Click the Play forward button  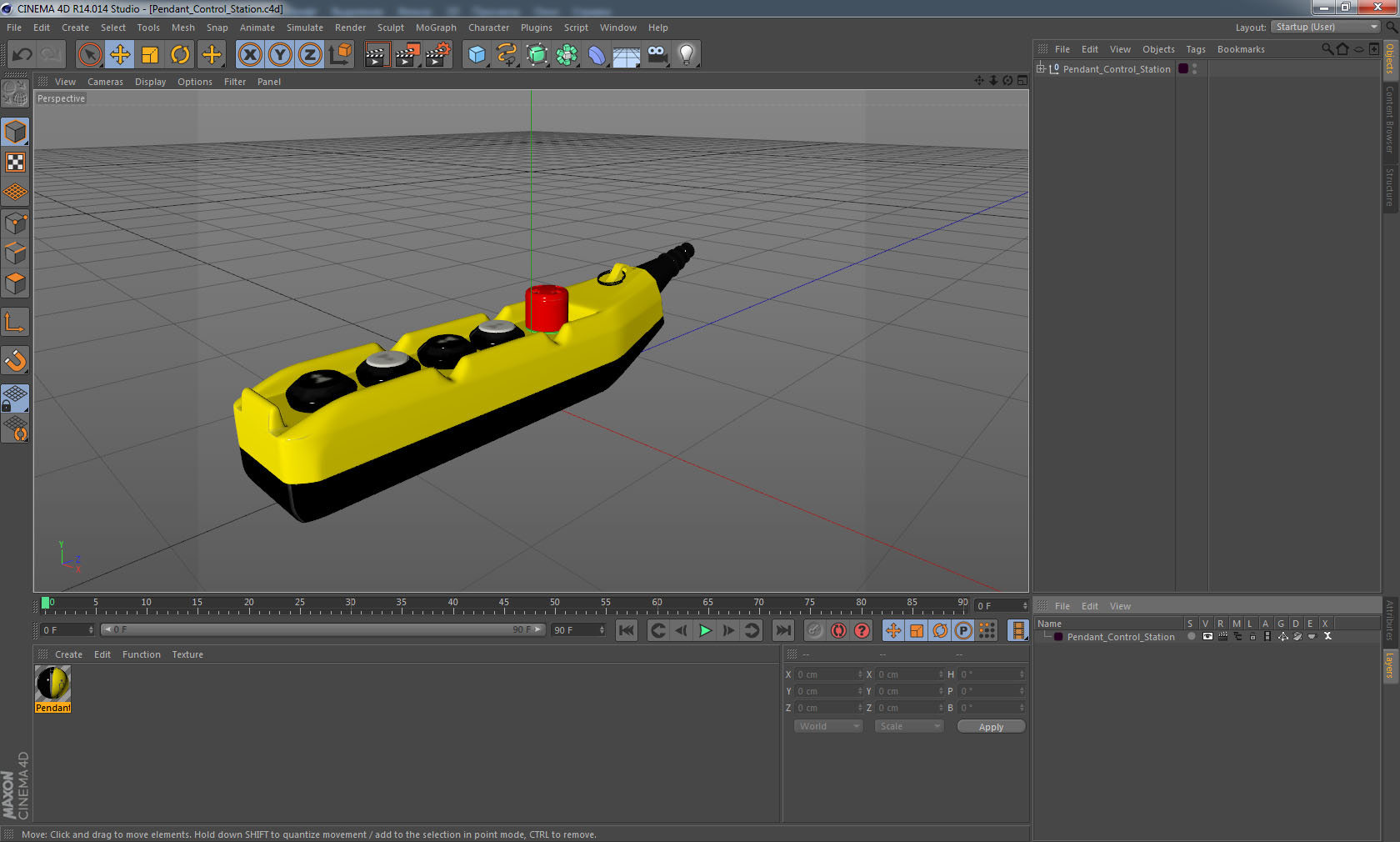tap(705, 630)
